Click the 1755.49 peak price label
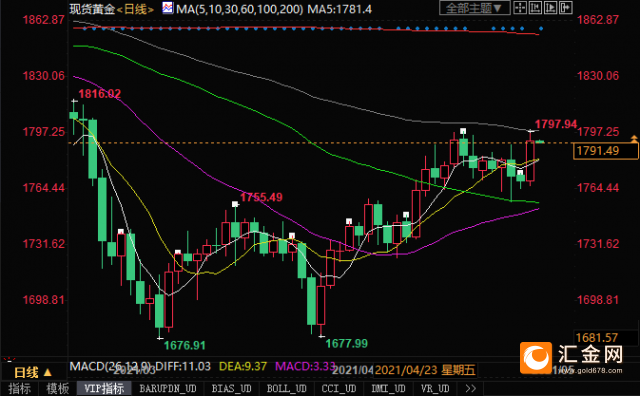The image size is (640, 397). tap(261, 197)
